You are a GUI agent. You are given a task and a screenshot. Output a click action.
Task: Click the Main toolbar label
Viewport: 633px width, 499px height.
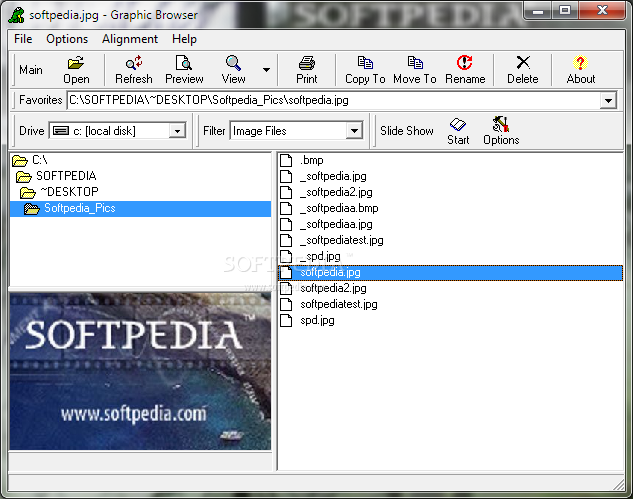[31, 70]
